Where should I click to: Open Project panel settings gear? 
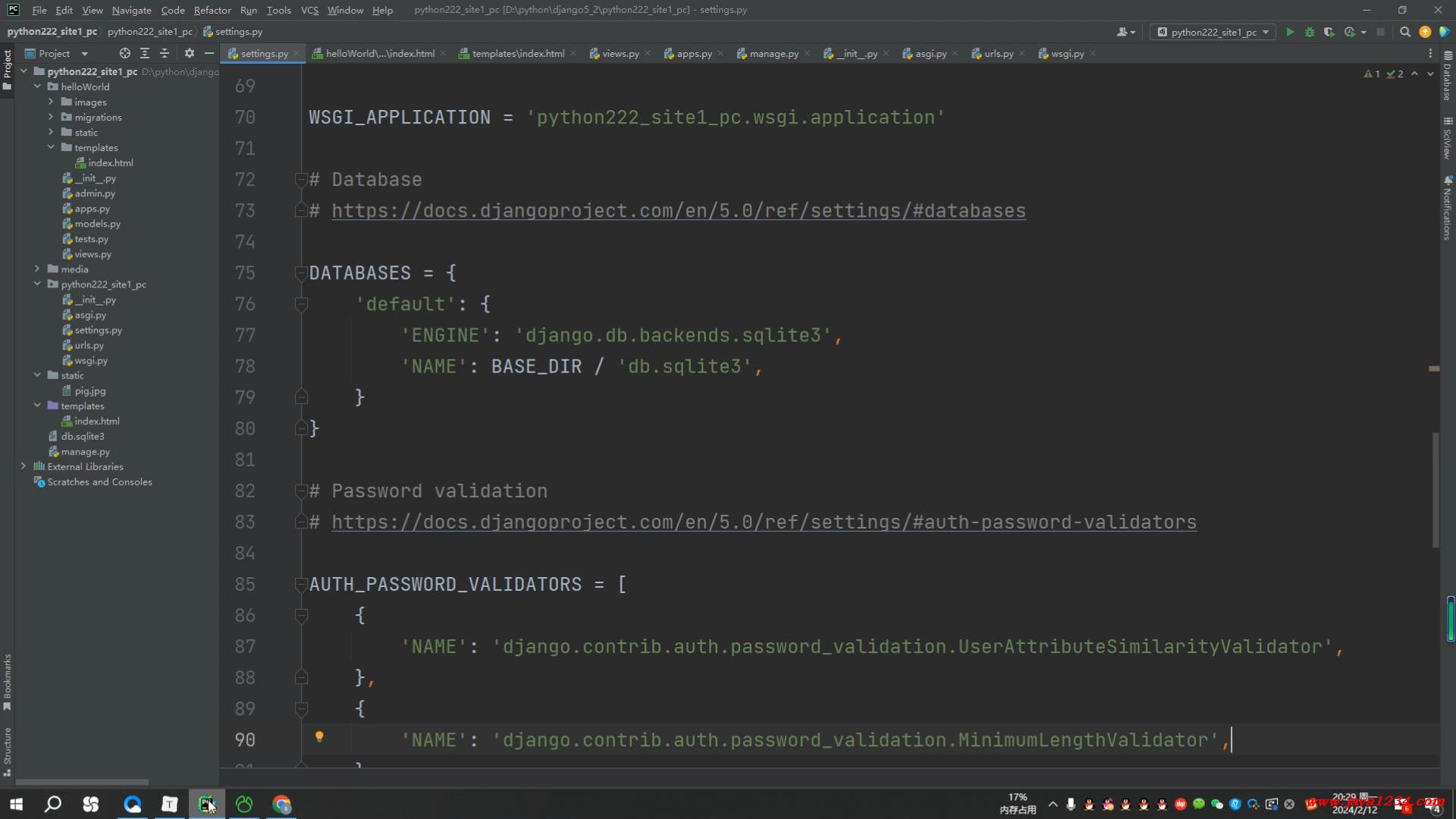pyautogui.click(x=190, y=53)
